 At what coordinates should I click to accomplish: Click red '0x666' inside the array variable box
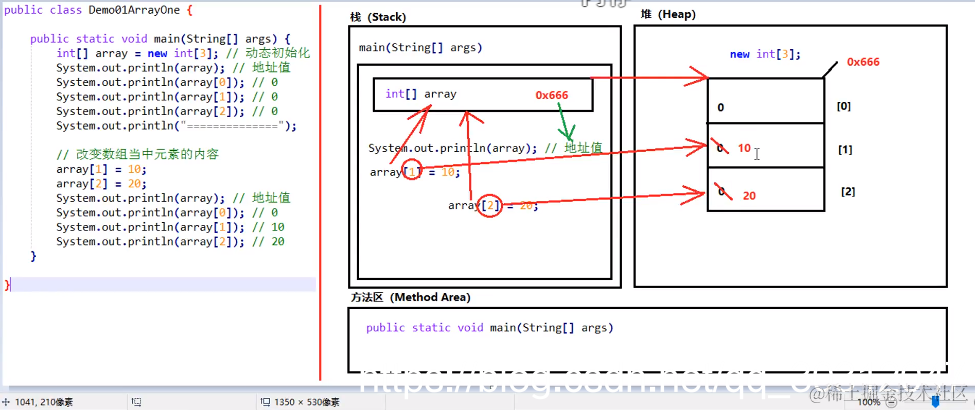pyautogui.click(x=552, y=95)
